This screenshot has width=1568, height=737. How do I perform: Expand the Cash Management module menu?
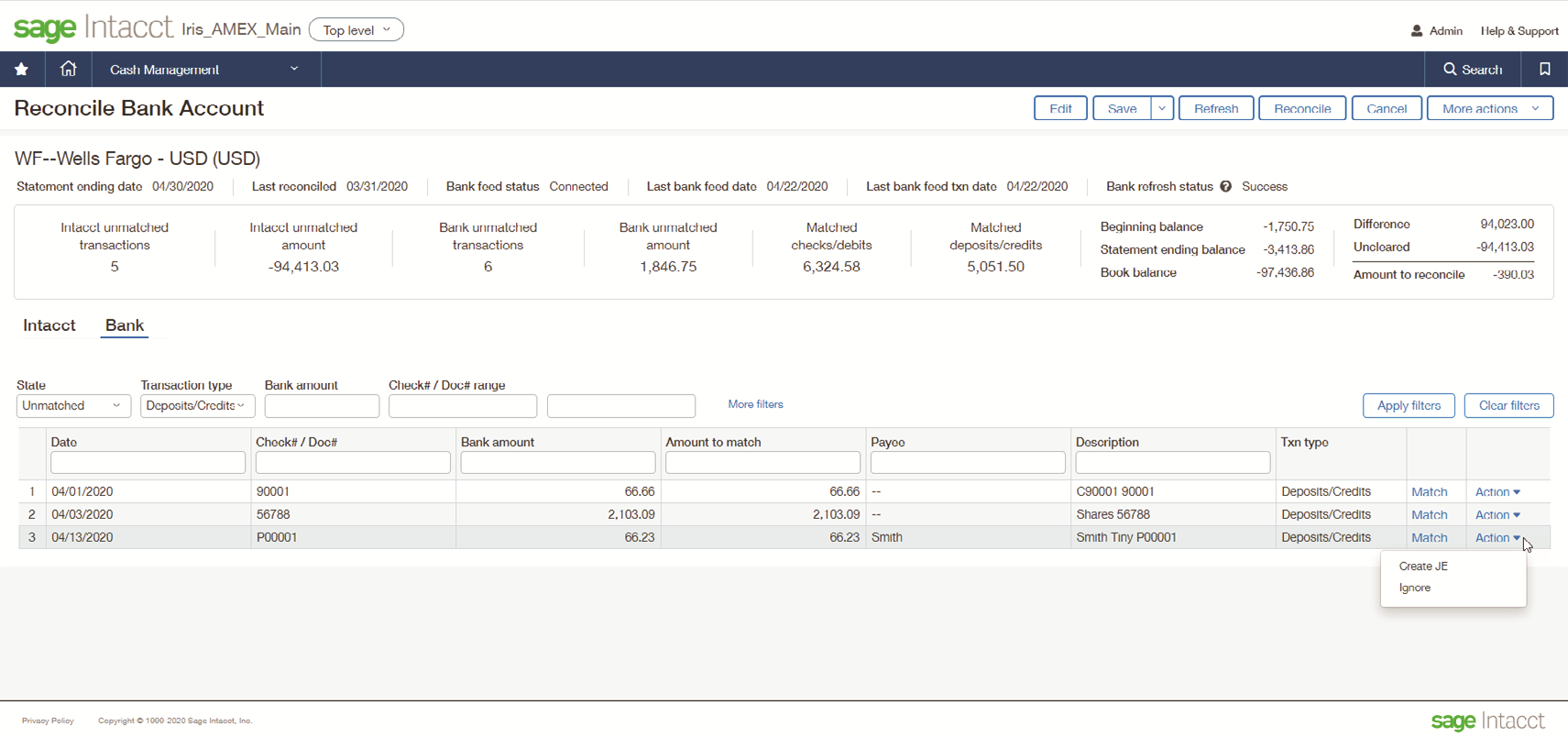(x=204, y=69)
